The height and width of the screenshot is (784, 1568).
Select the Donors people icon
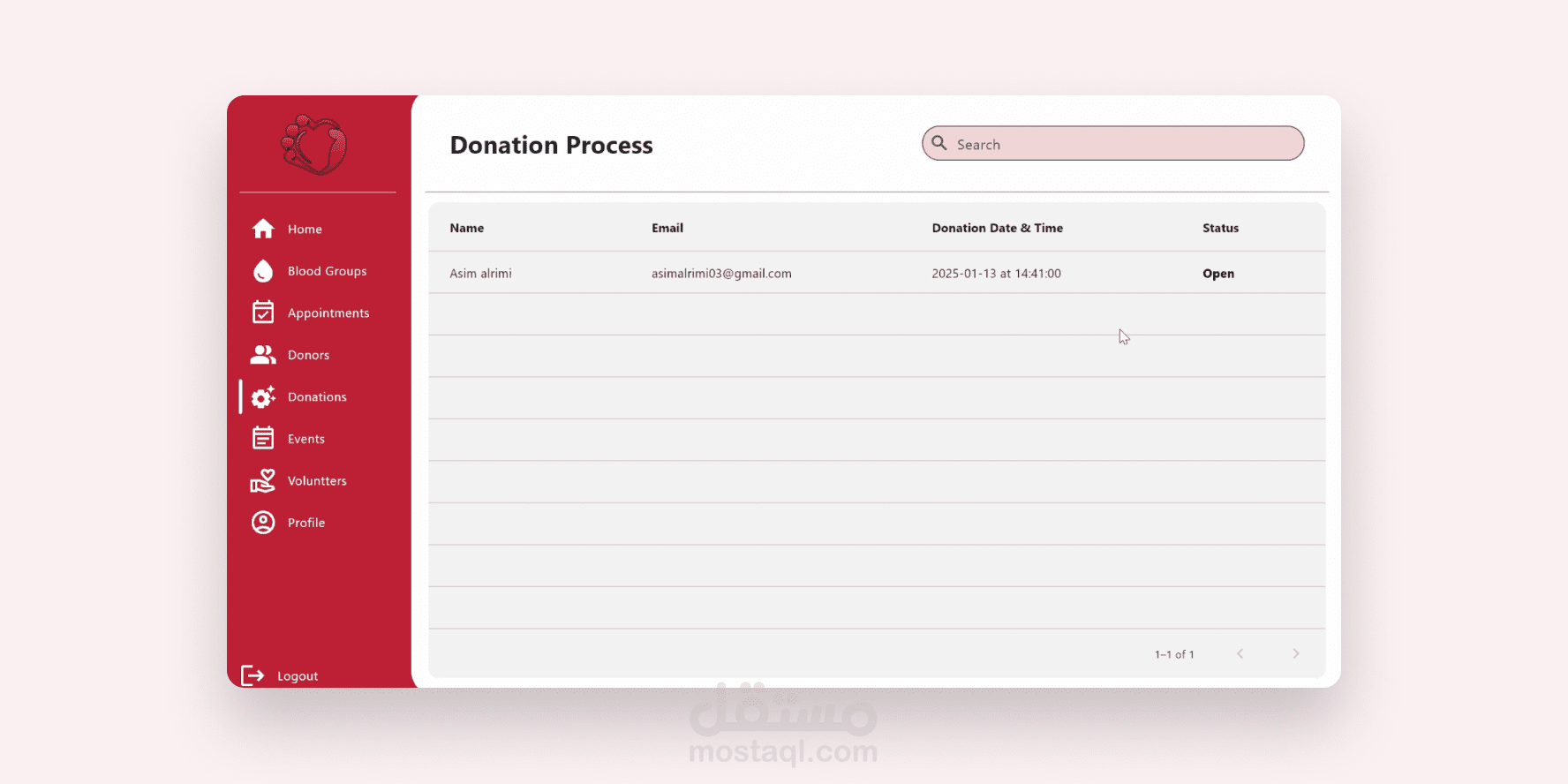(x=263, y=355)
